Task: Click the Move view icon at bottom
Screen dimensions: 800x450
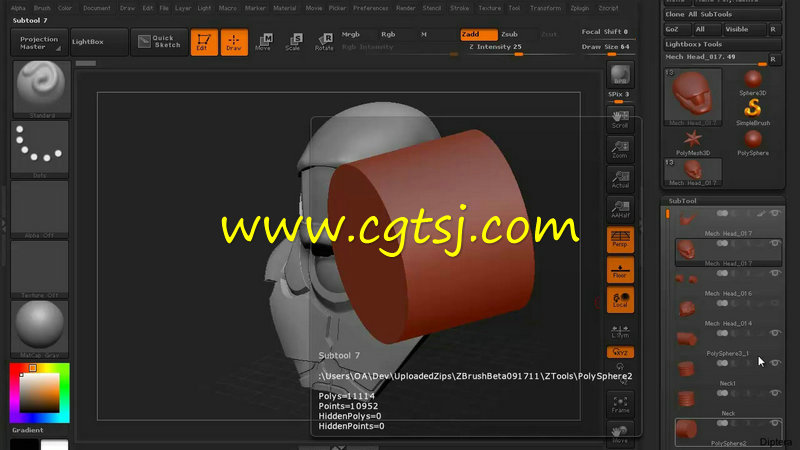Action: [x=620, y=434]
